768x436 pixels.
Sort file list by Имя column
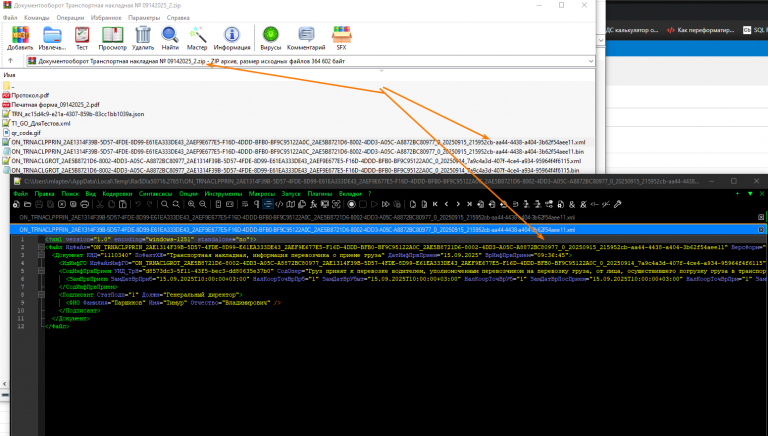[x=9, y=75]
